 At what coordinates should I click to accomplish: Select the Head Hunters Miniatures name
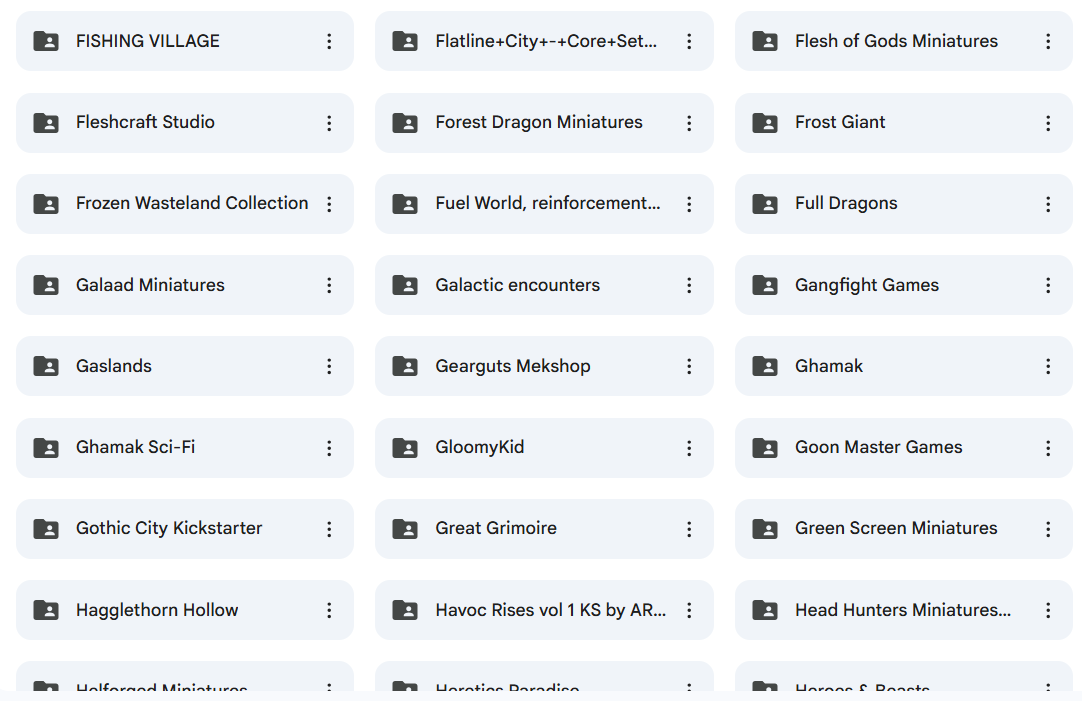(x=903, y=610)
